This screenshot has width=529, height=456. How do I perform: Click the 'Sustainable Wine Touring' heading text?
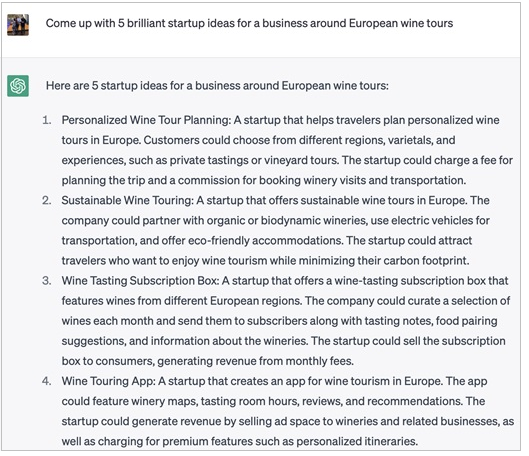[127, 200]
